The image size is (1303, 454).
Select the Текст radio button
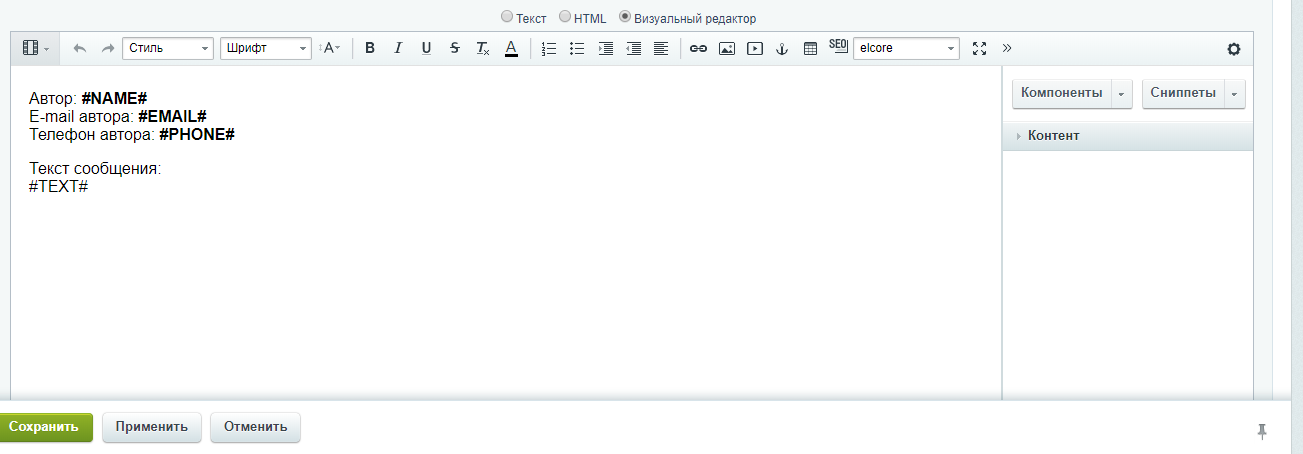tap(507, 17)
